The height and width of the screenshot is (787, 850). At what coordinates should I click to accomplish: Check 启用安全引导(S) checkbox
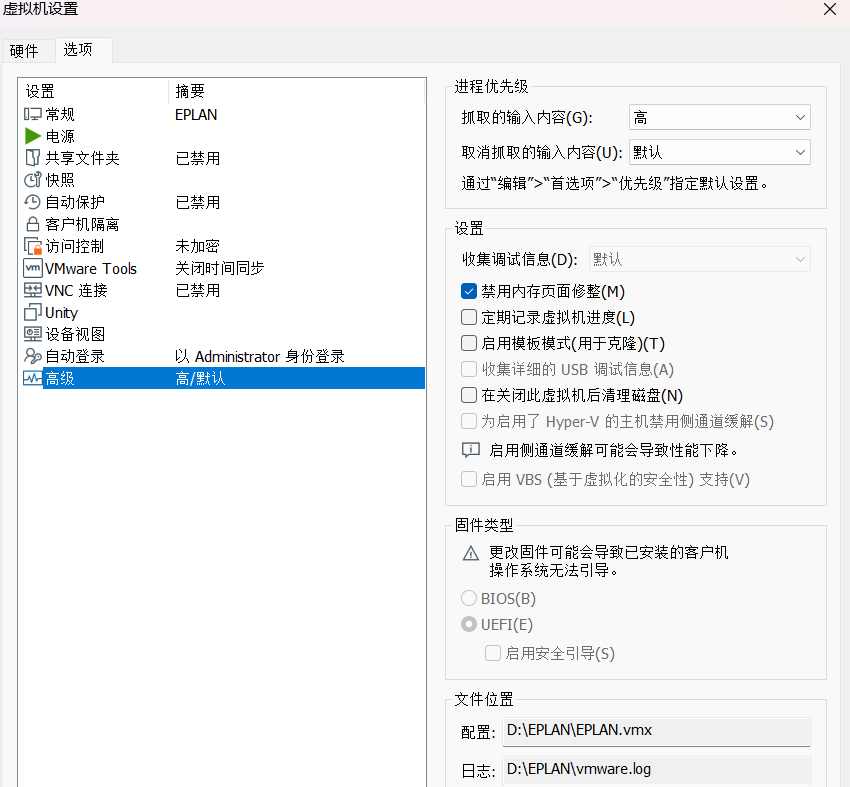[492, 653]
